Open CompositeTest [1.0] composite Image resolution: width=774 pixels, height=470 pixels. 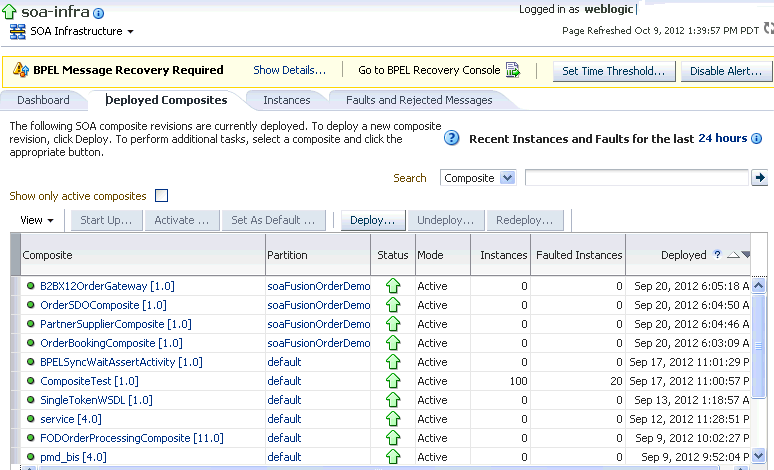(x=89, y=381)
